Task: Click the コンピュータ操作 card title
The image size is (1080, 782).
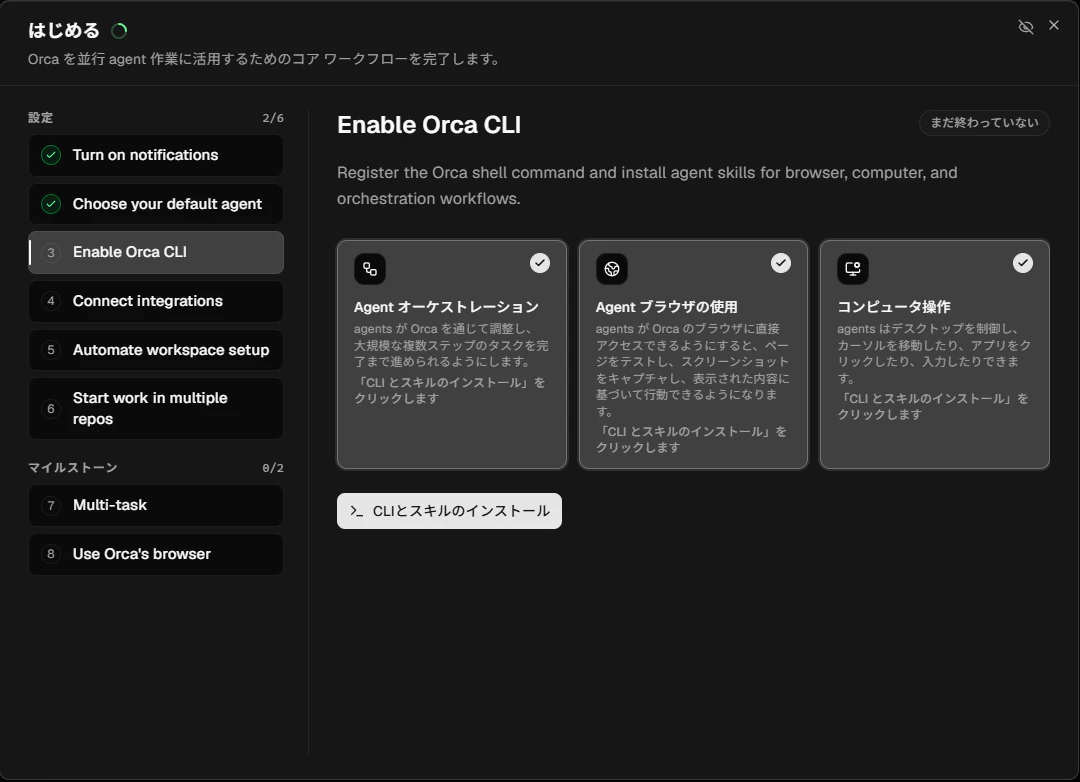Action: 893,307
